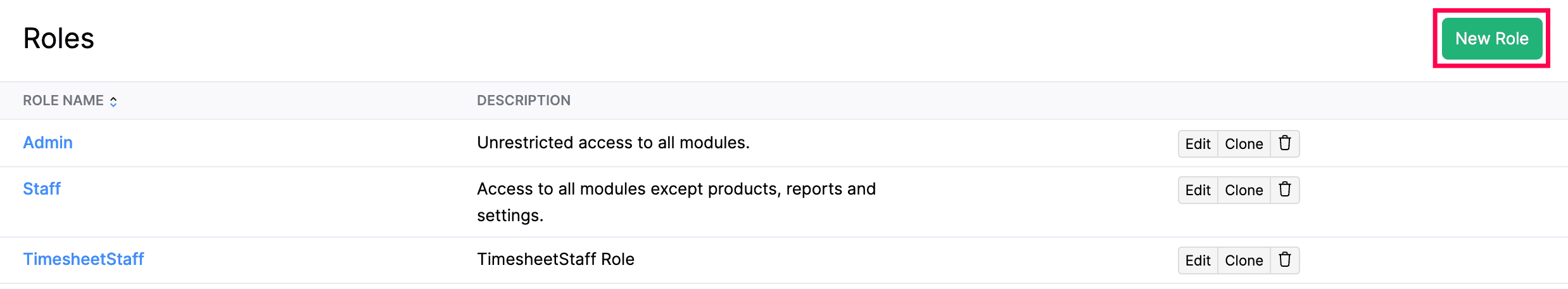Click the sort arrows beside Role Name
This screenshot has width=1568, height=289.
point(113,101)
